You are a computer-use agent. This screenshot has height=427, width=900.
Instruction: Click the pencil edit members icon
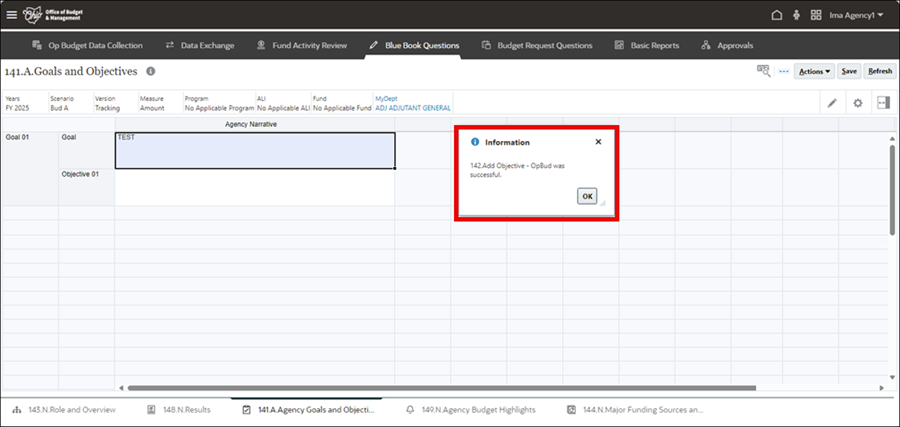coord(832,103)
